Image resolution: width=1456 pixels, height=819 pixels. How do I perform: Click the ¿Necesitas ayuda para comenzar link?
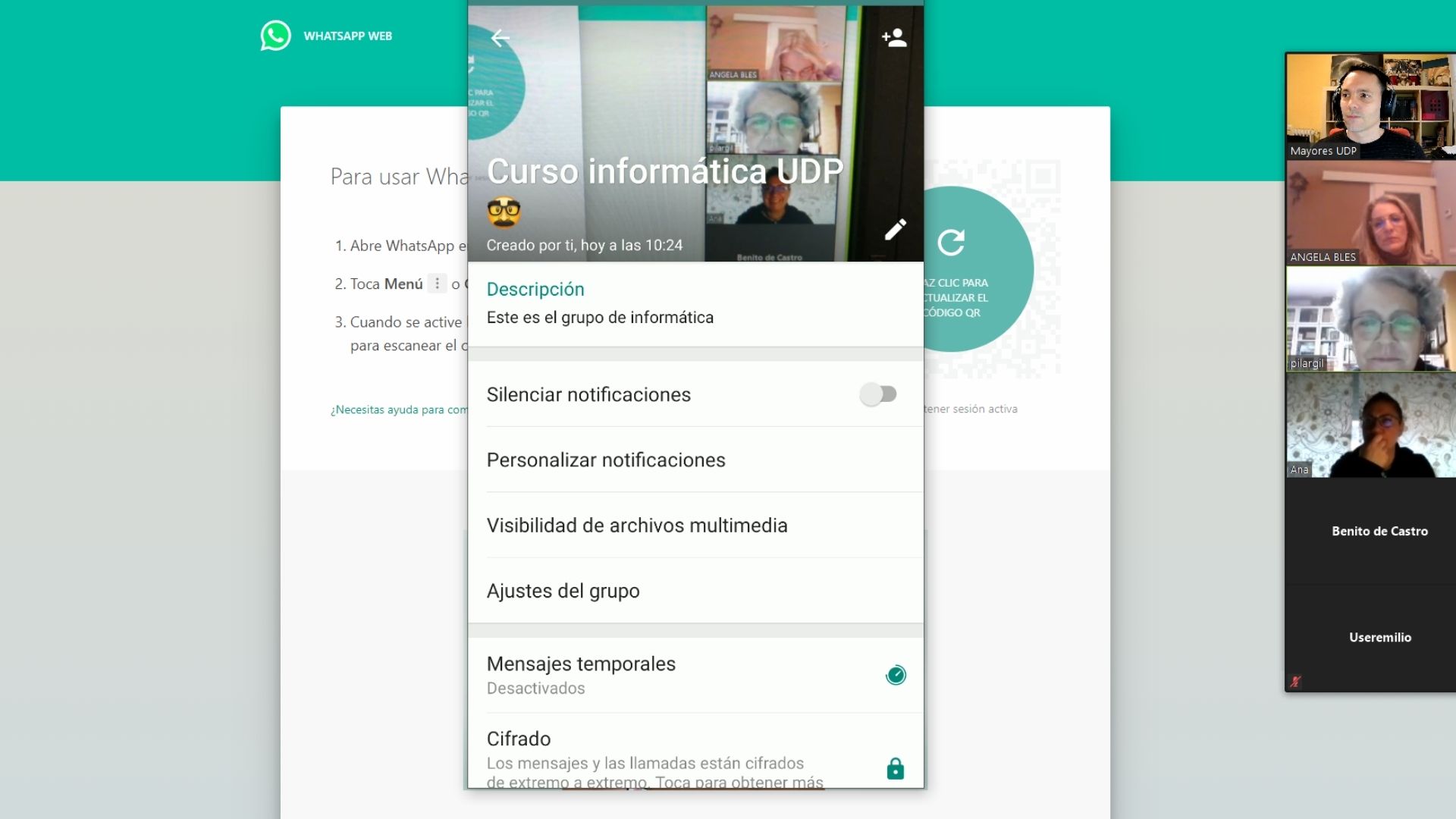pyautogui.click(x=399, y=409)
